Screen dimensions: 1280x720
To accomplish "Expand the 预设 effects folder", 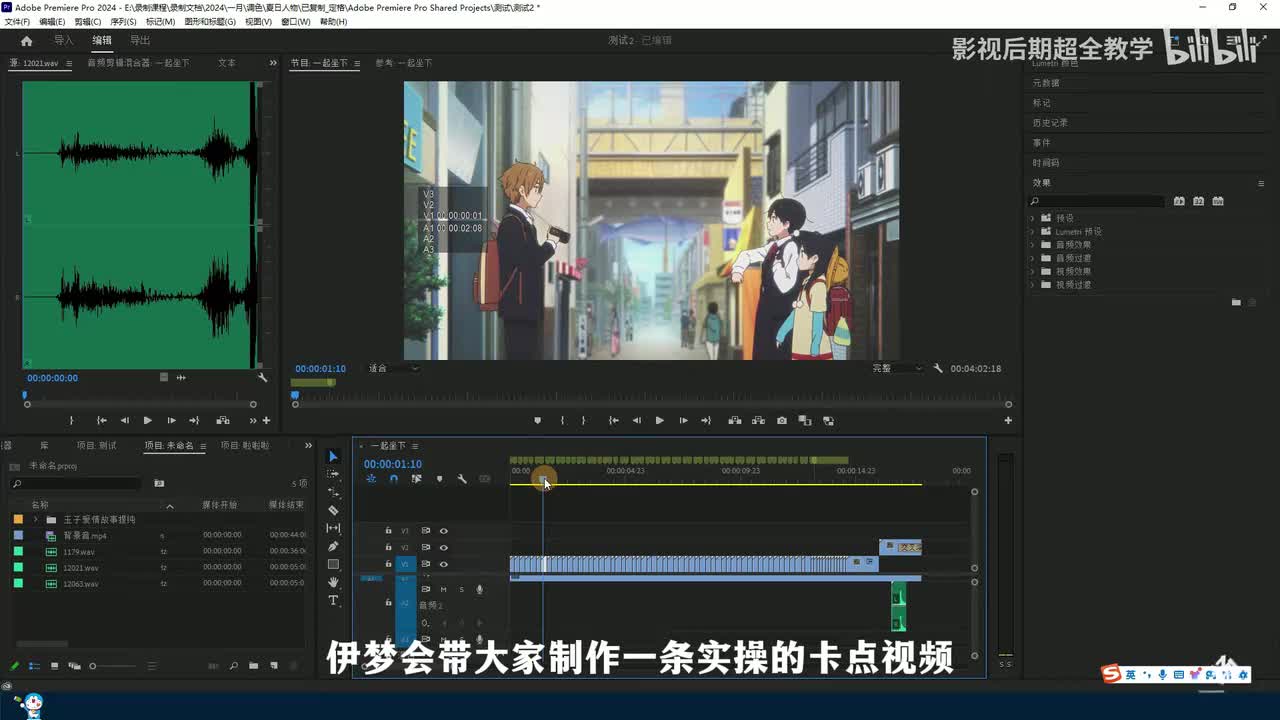I will [1033, 218].
